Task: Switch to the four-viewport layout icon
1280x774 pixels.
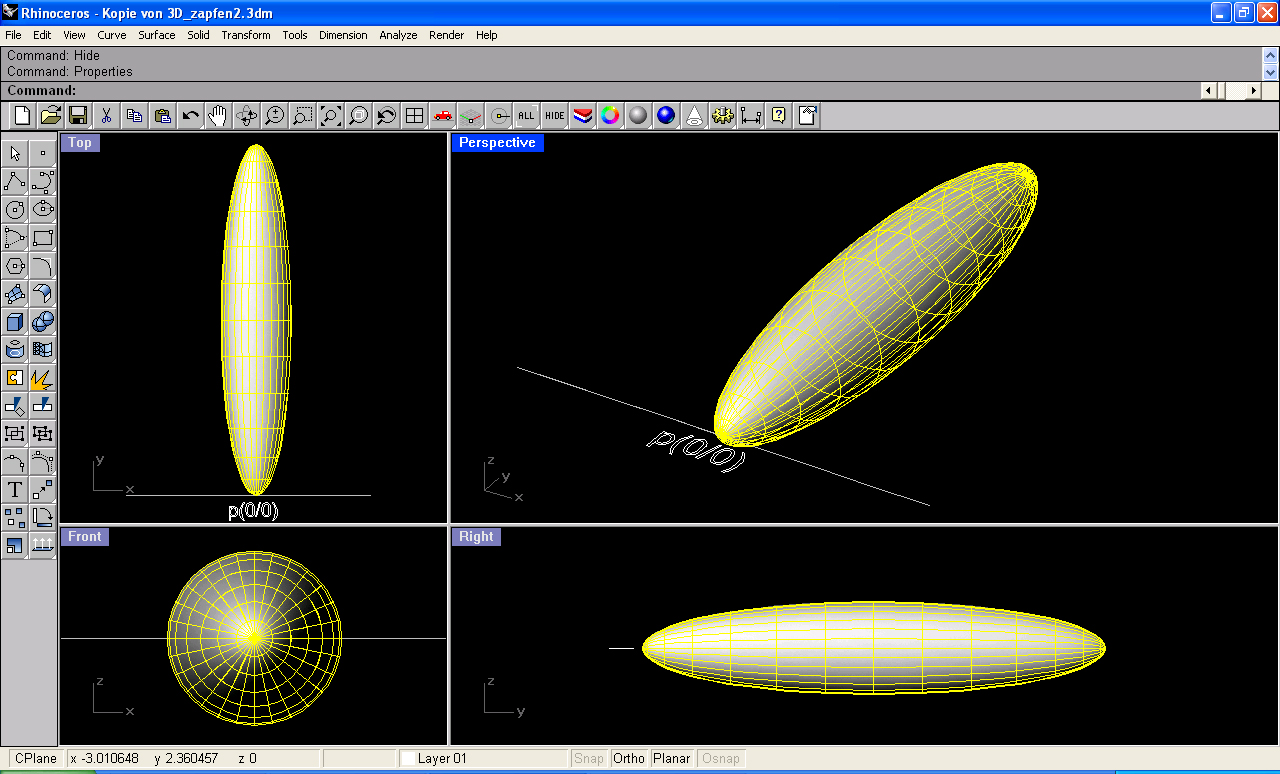Action: 414,116
